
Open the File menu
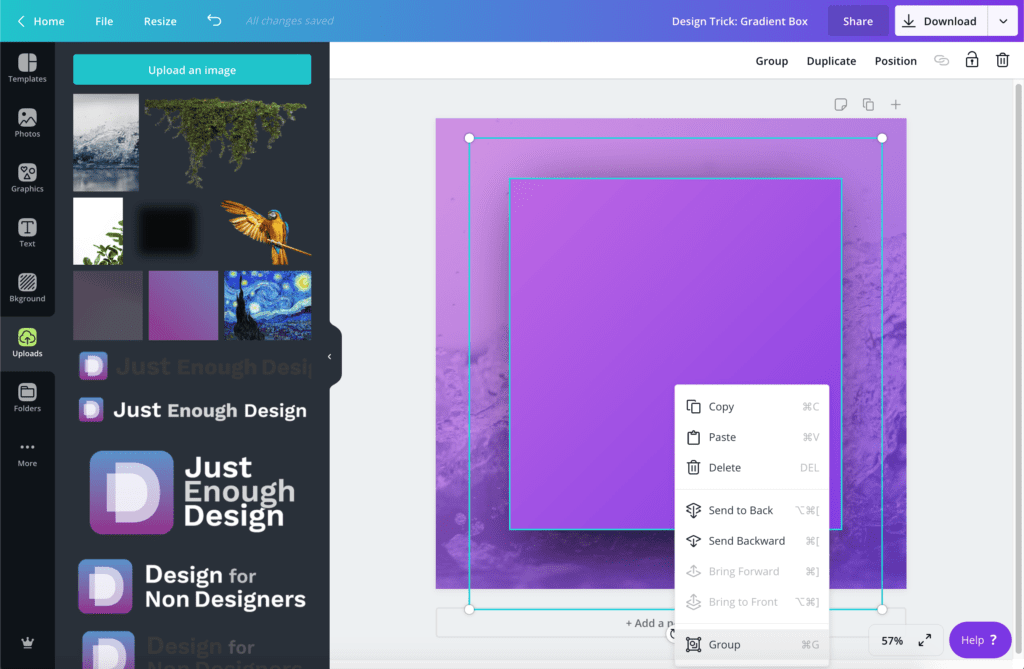coord(104,20)
